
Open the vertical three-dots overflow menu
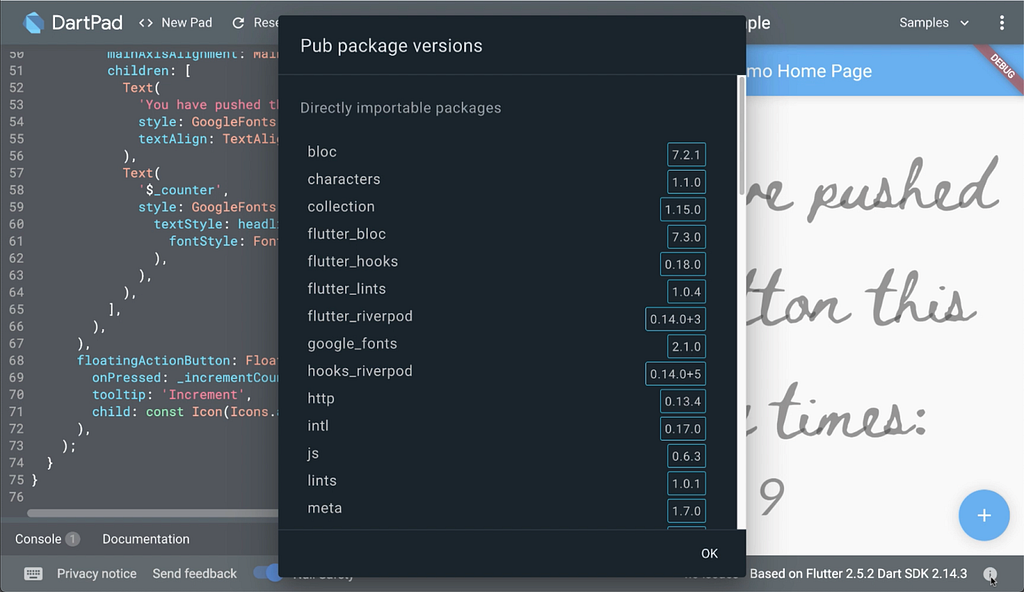(1002, 23)
